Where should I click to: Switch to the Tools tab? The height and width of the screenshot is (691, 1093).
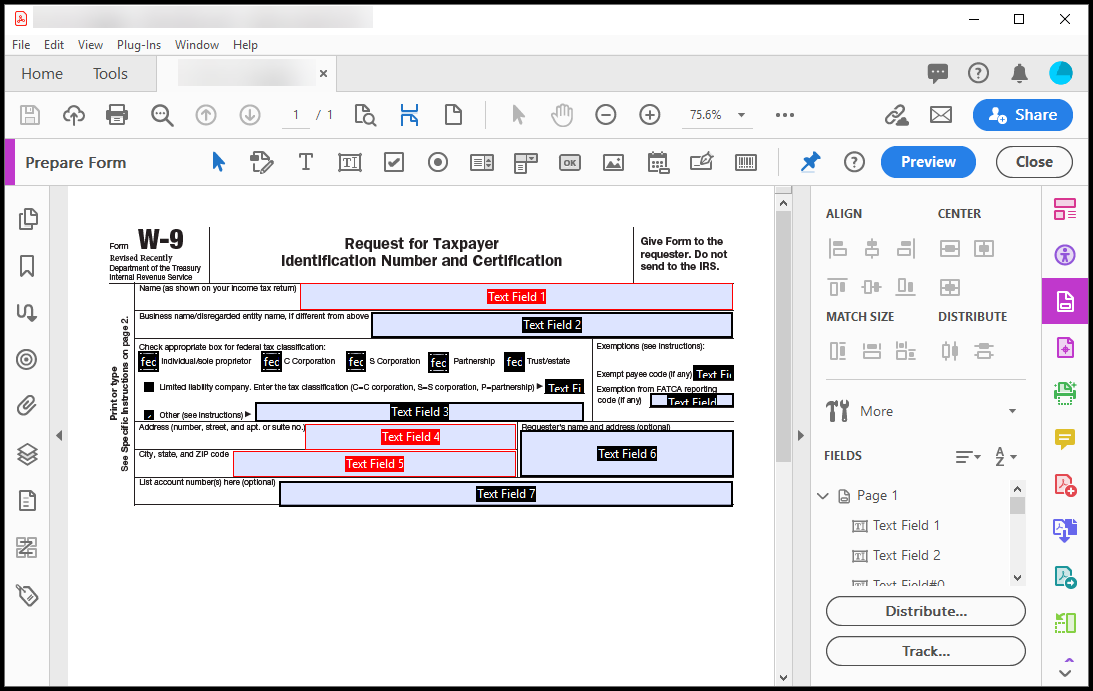click(x=110, y=73)
